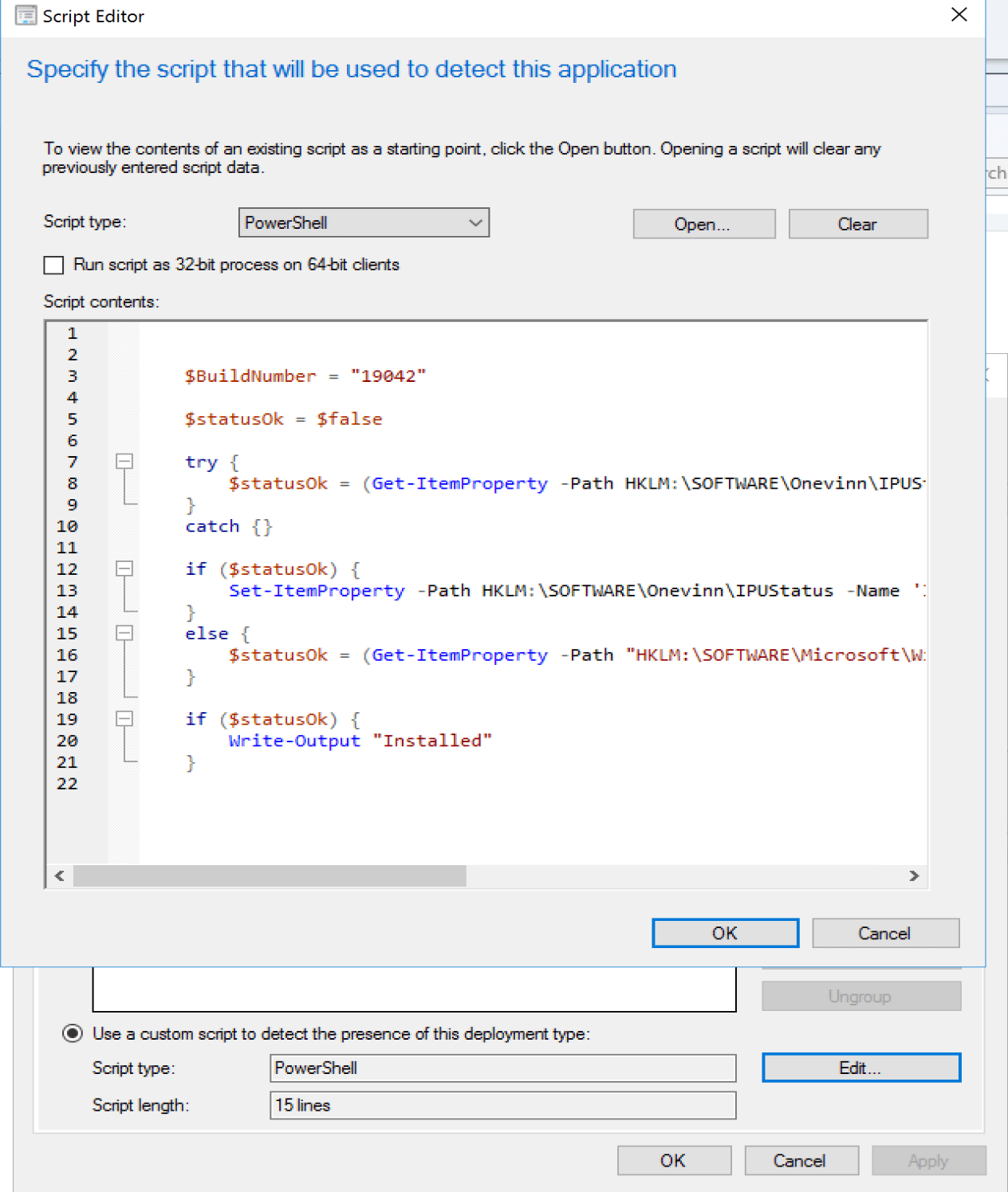This screenshot has height=1192, width=1008.
Task: Close the Script Editor dialog
Action: tap(959, 15)
